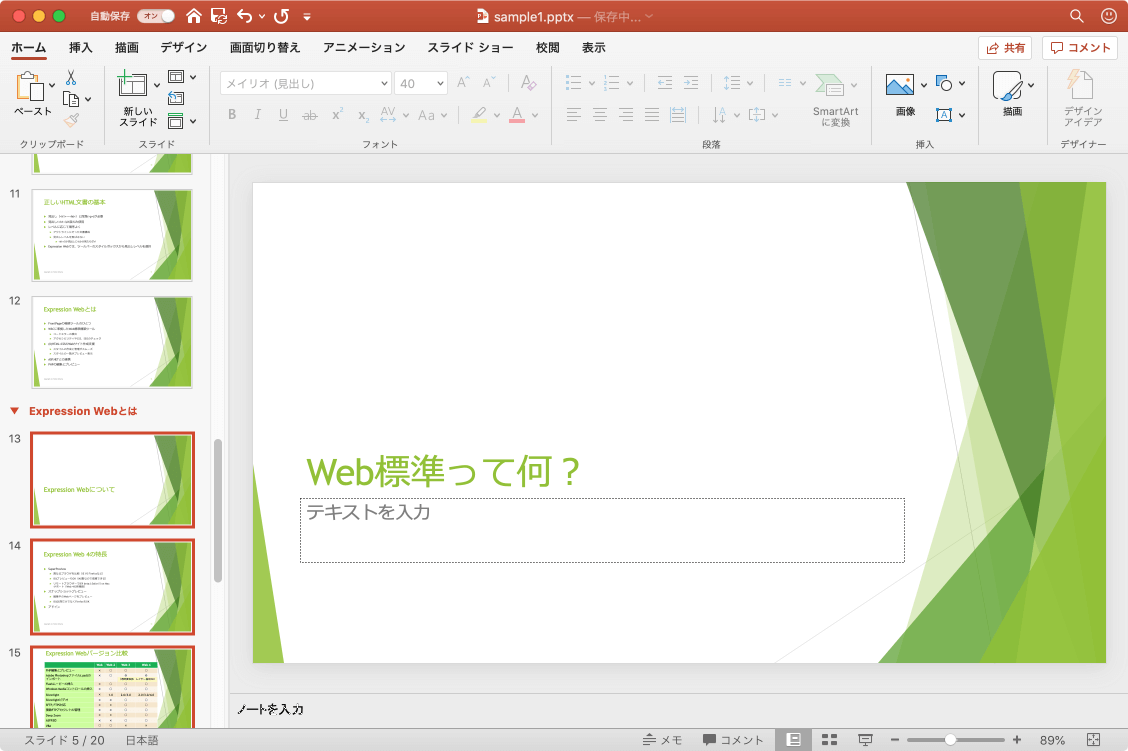Open the font size dropdown
1128x751 pixels.
point(440,83)
